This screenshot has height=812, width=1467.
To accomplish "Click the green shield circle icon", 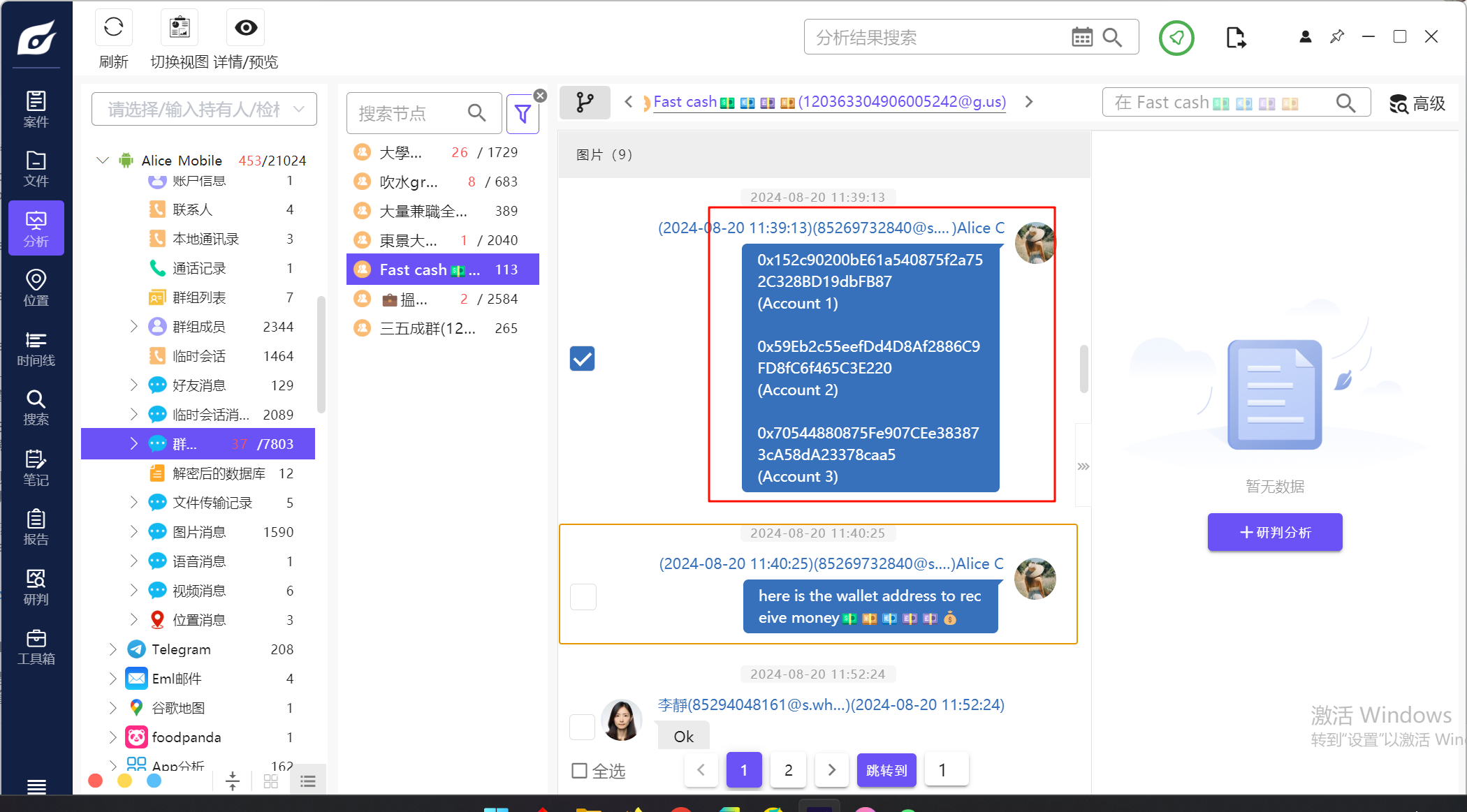I will point(1176,38).
